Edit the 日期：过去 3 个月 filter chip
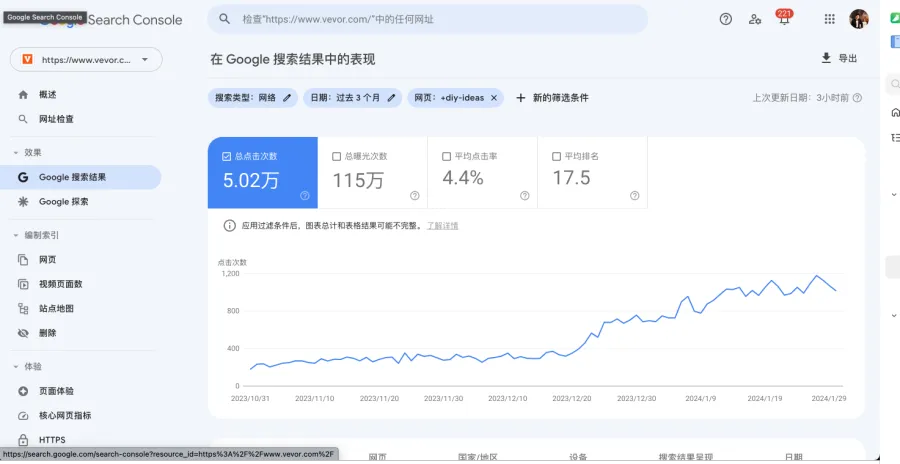 352,98
